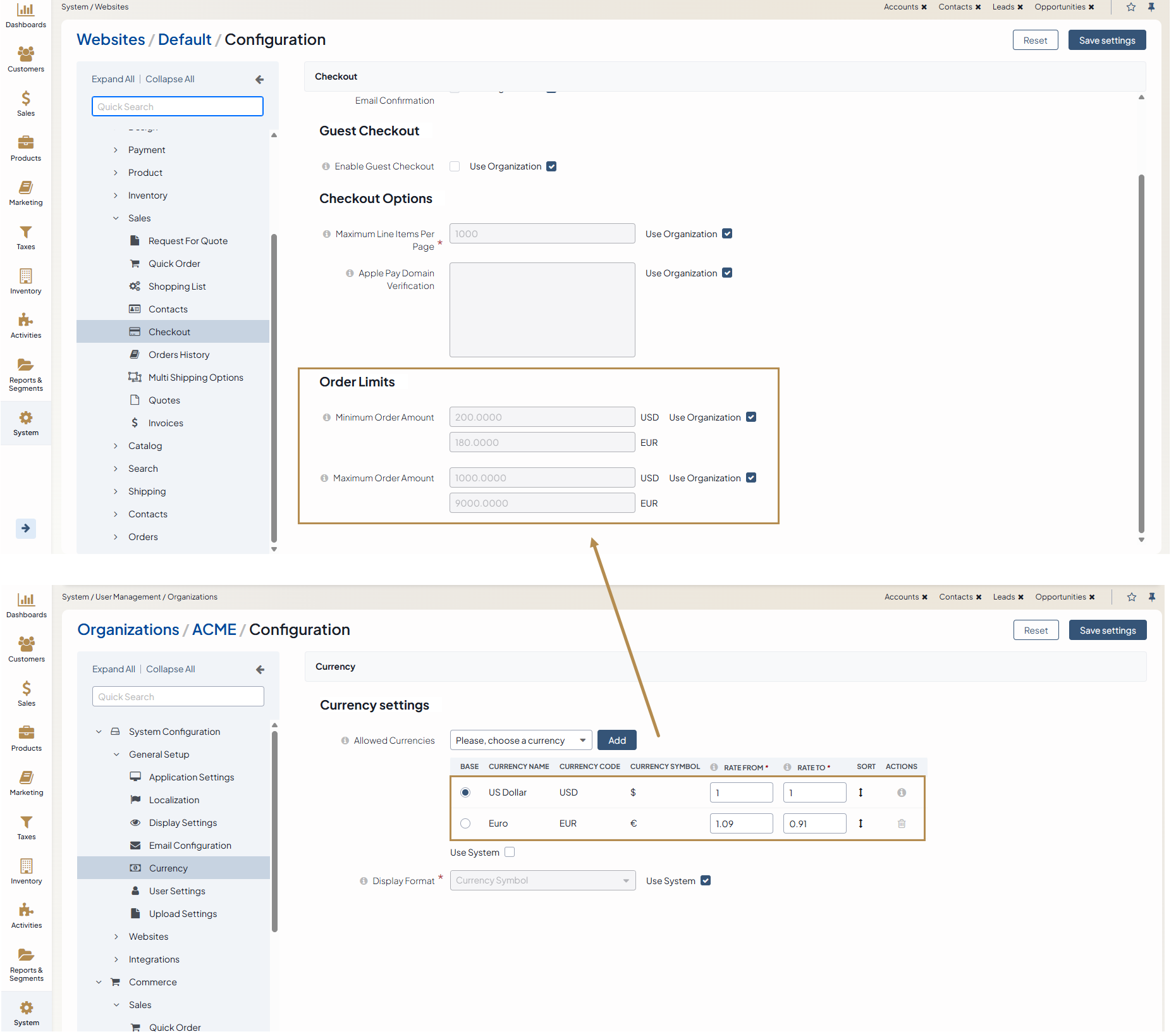The height and width of the screenshot is (1034, 1176).
Task: Expand the main sidebar with the right-arrow button
Action: (x=26, y=528)
